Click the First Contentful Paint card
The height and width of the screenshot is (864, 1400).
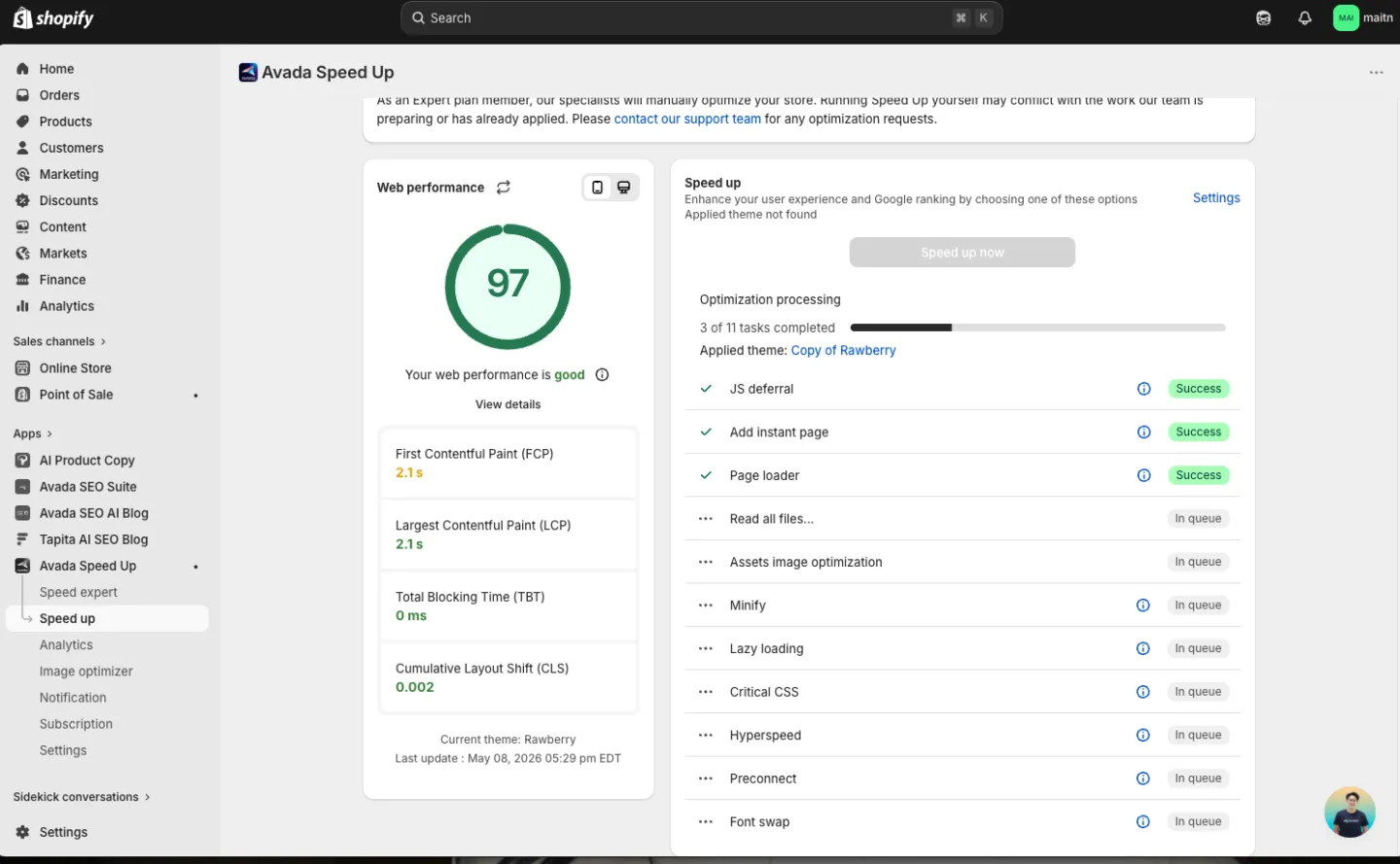point(507,464)
